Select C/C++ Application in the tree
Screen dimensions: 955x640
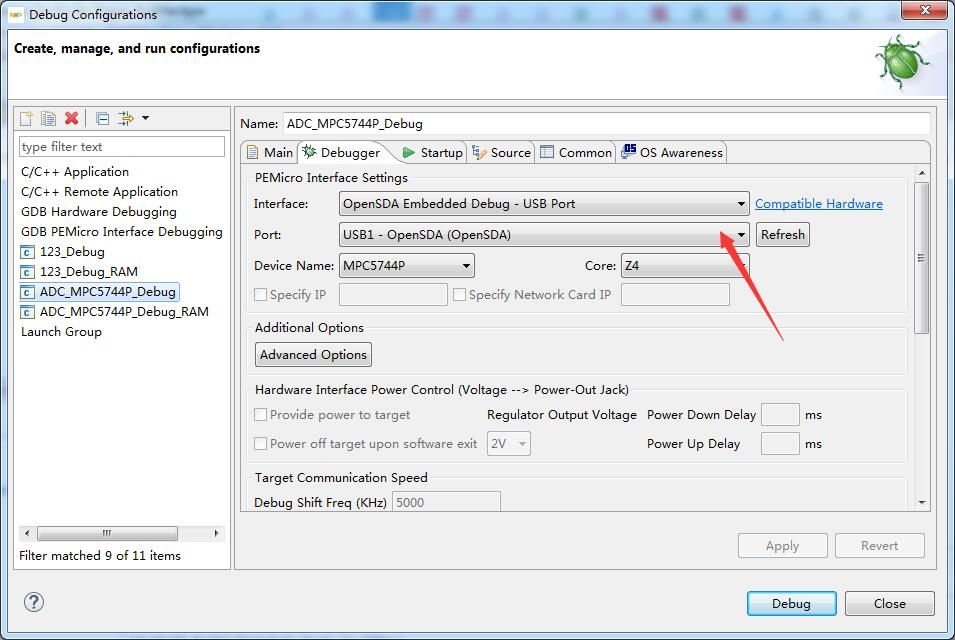75,172
